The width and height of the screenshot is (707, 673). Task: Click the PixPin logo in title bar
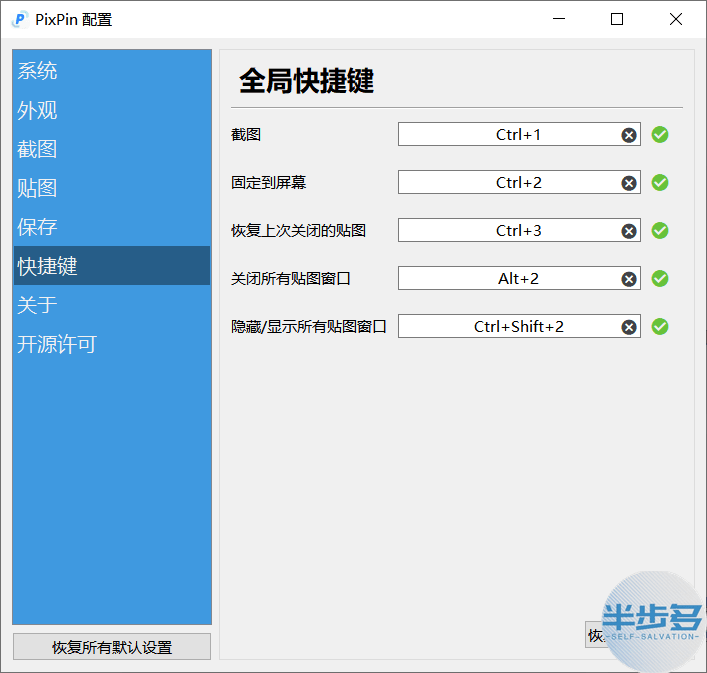click(x=20, y=19)
